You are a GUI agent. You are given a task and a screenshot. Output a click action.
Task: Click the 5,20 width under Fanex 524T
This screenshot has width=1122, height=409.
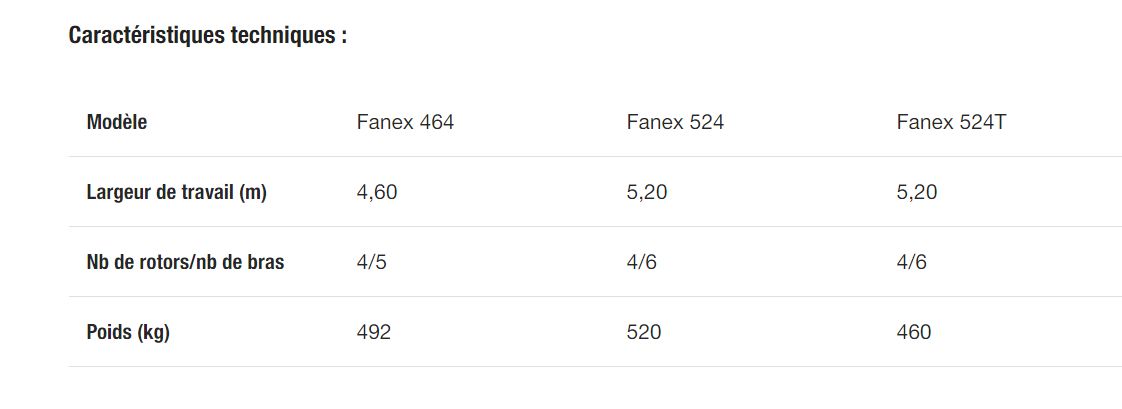[x=917, y=192]
